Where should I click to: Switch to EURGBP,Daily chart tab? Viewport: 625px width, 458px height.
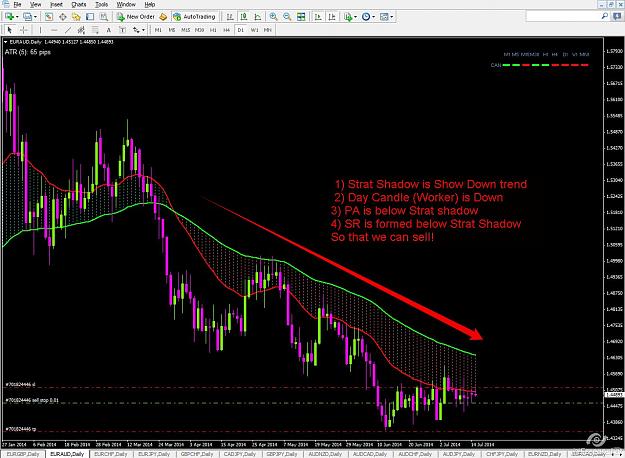[x=23, y=454]
